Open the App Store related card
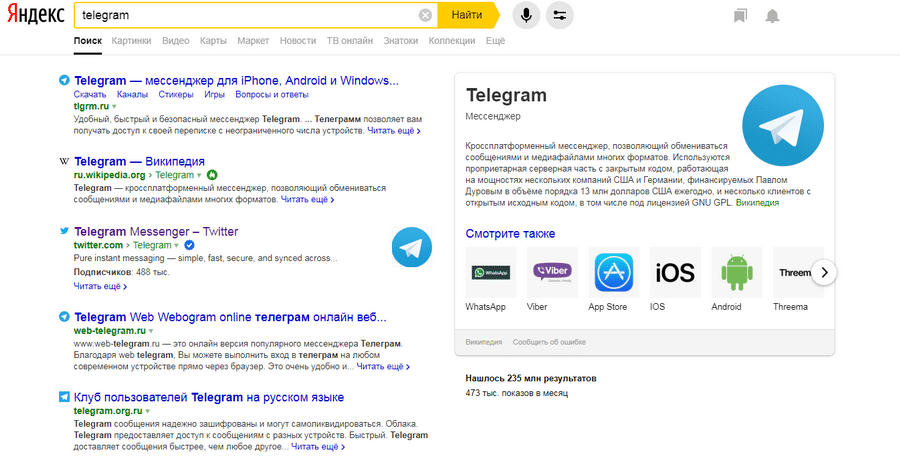The width and height of the screenshot is (900, 467). [613, 279]
